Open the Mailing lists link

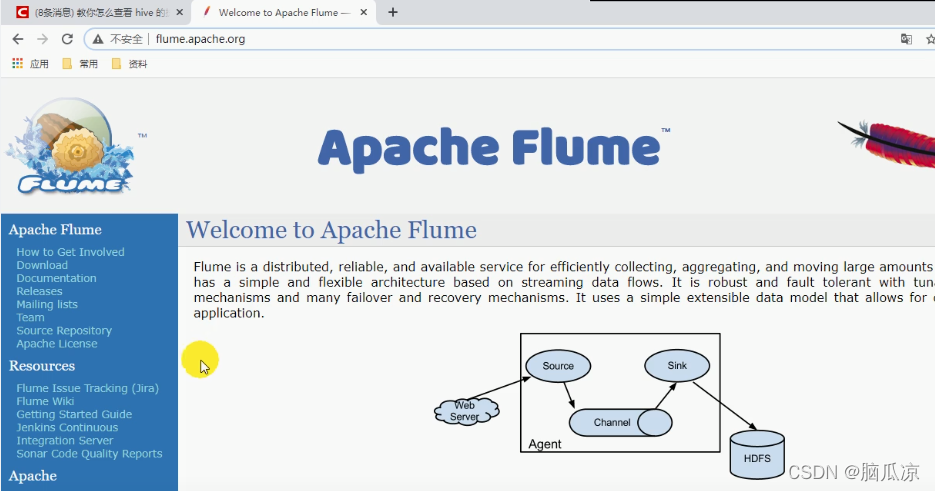pyautogui.click(x=47, y=305)
